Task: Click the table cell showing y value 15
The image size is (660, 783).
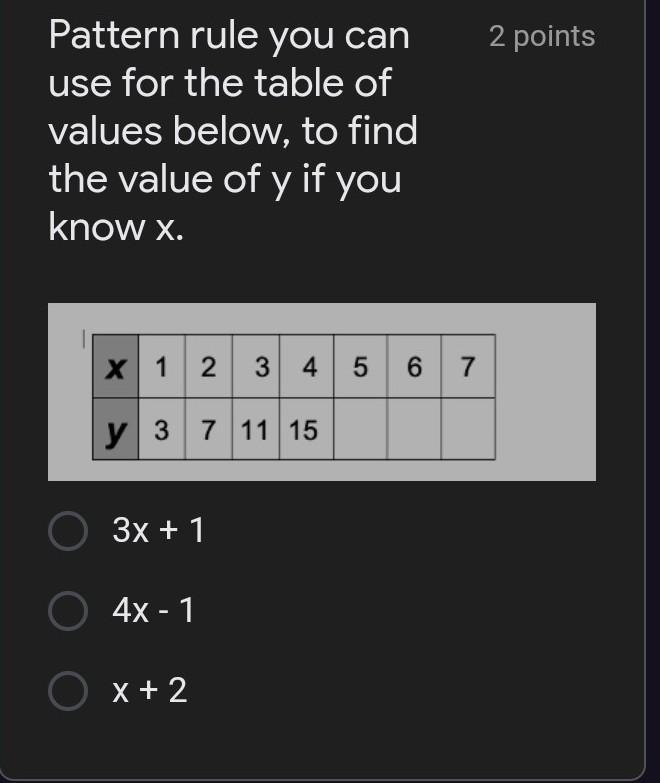Action: click(x=305, y=430)
